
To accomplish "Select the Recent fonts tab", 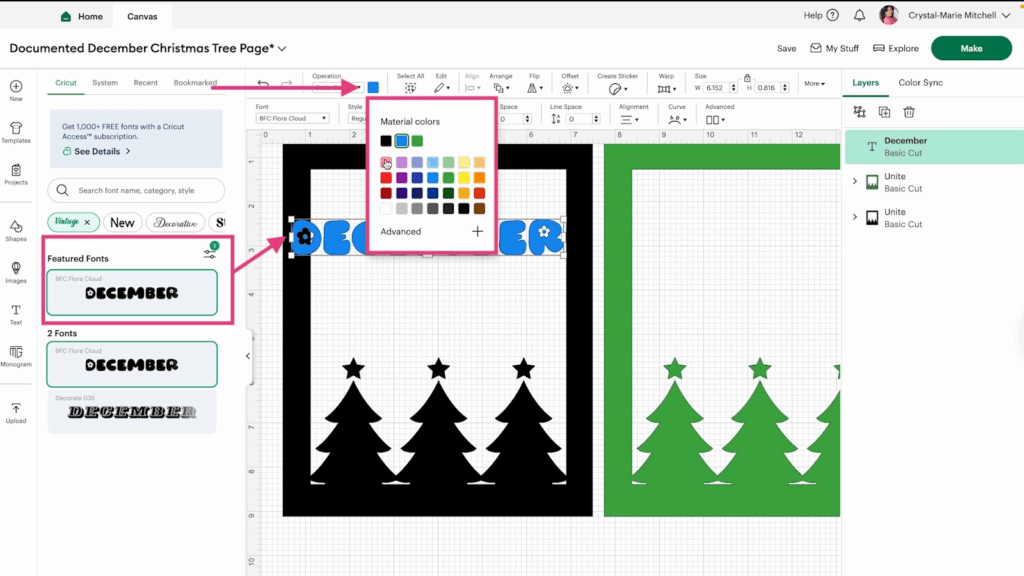I will (x=145, y=83).
